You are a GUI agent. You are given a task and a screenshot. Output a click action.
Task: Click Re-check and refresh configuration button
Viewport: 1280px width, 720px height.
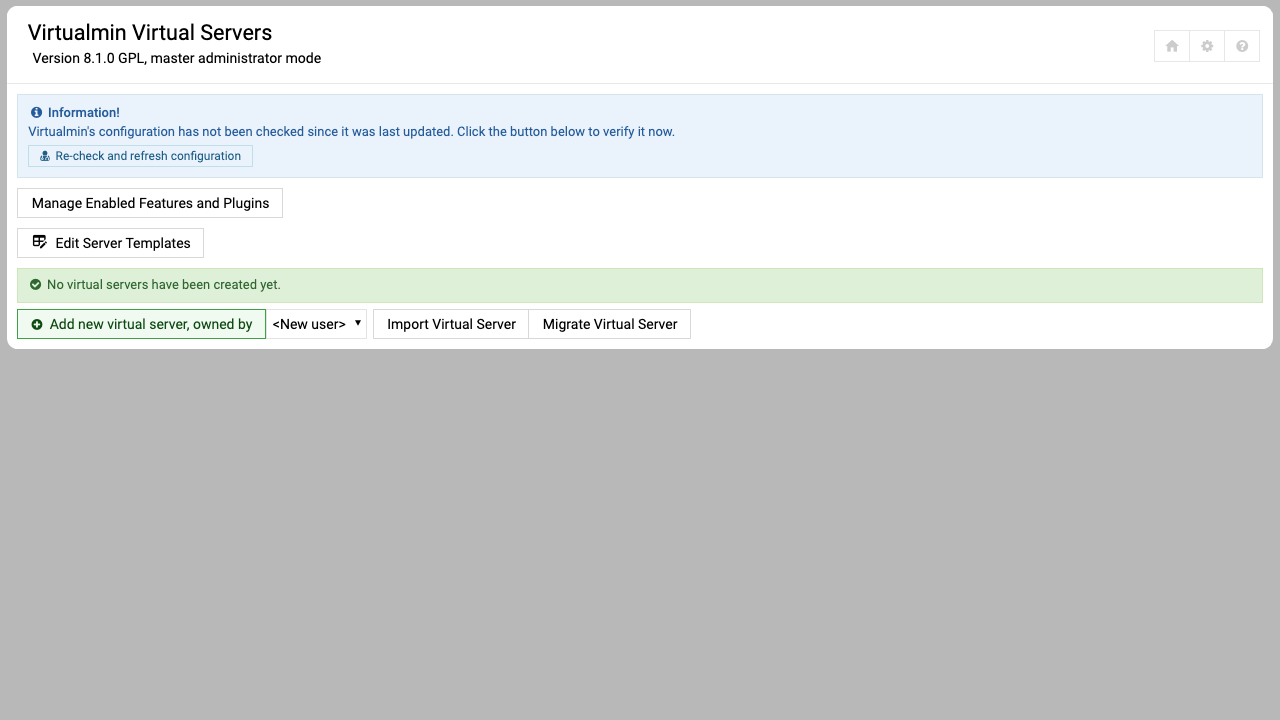coord(140,156)
